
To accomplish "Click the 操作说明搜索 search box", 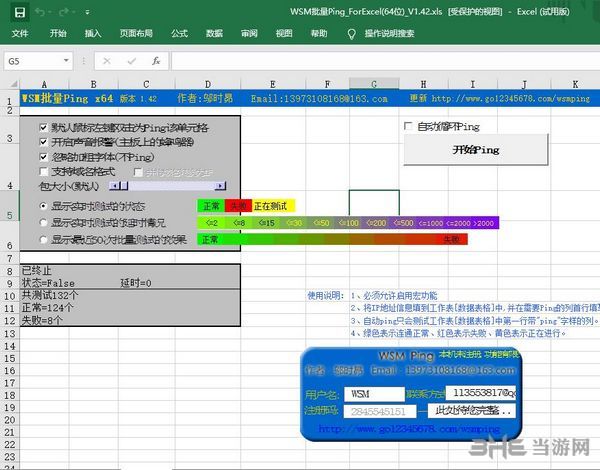I will click(x=389, y=33).
